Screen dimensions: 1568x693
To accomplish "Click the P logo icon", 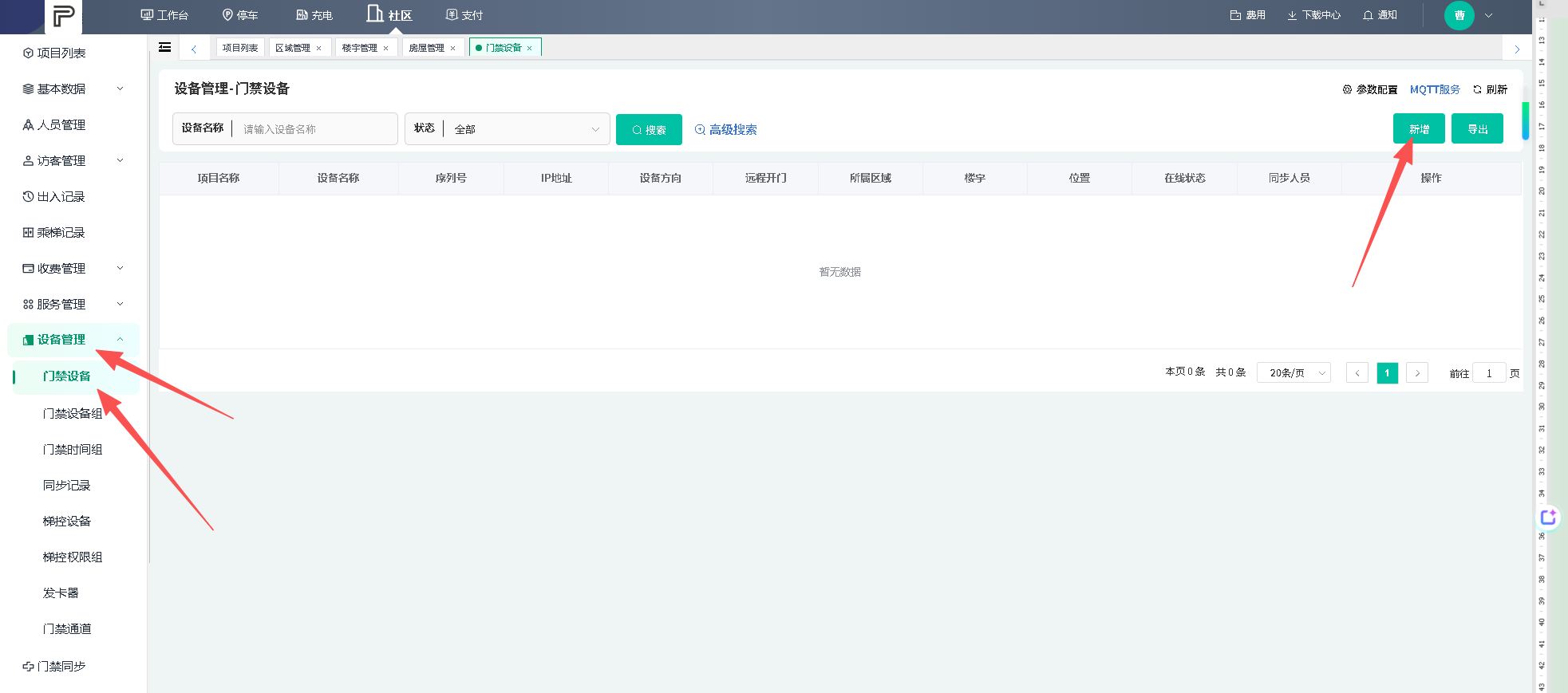I will (x=63, y=16).
